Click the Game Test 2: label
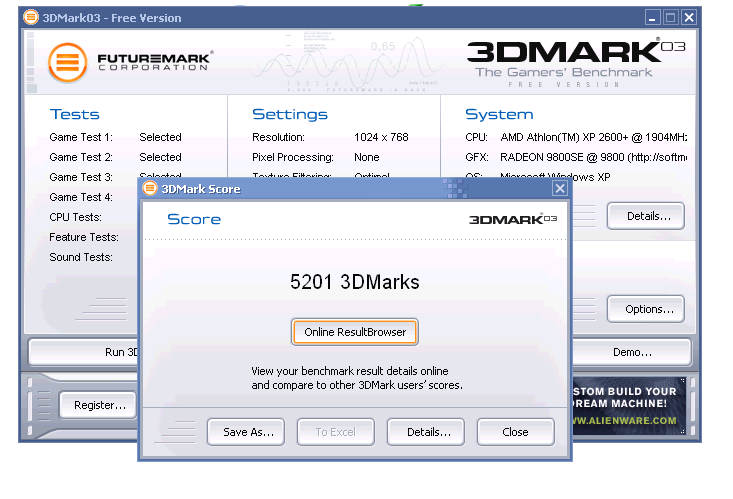Image resolution: width=733 pixels, height=499 pixels. coord(81,157)
